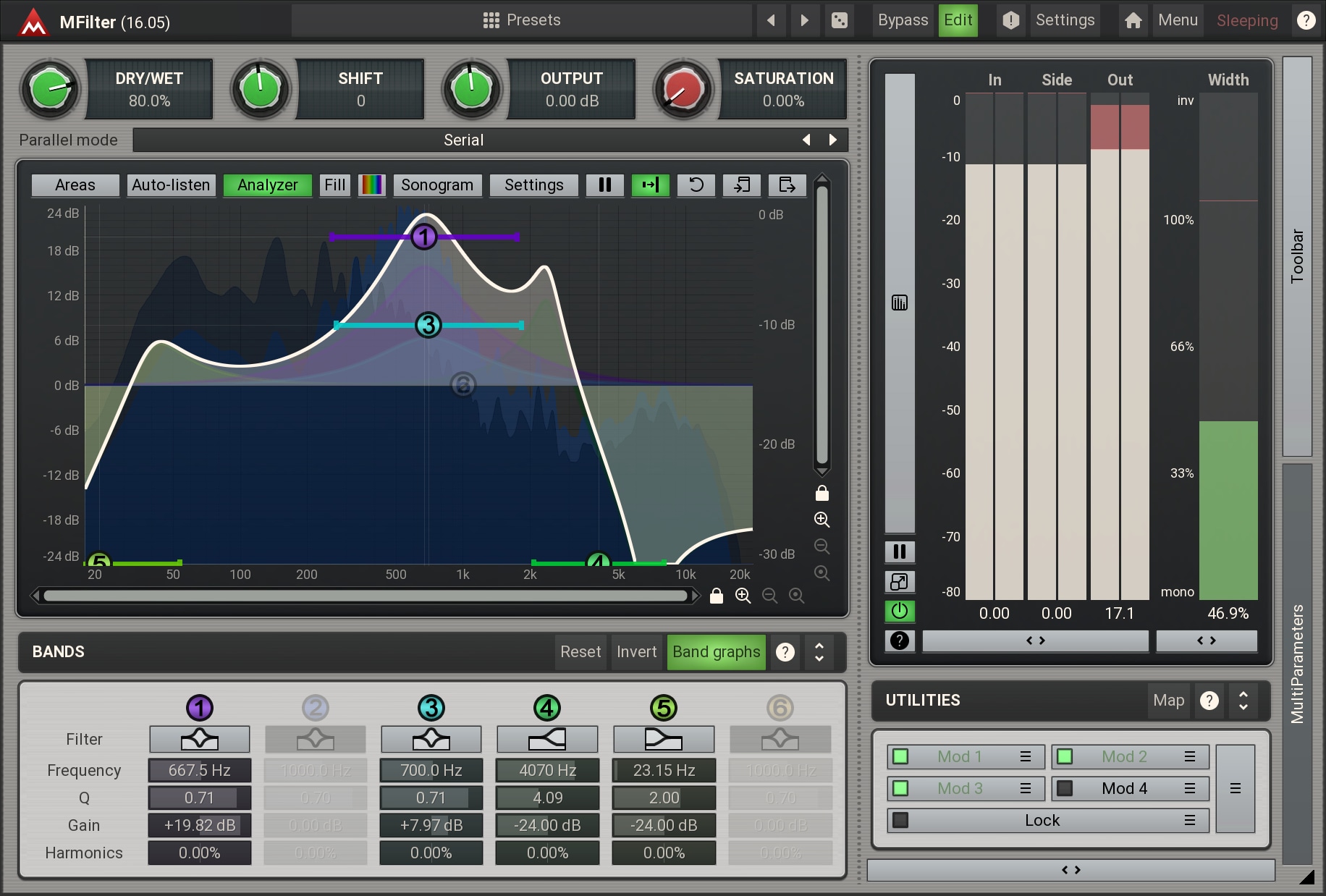Click the meter popup window icon
The image size is (1326, 896).
[900, 582]
